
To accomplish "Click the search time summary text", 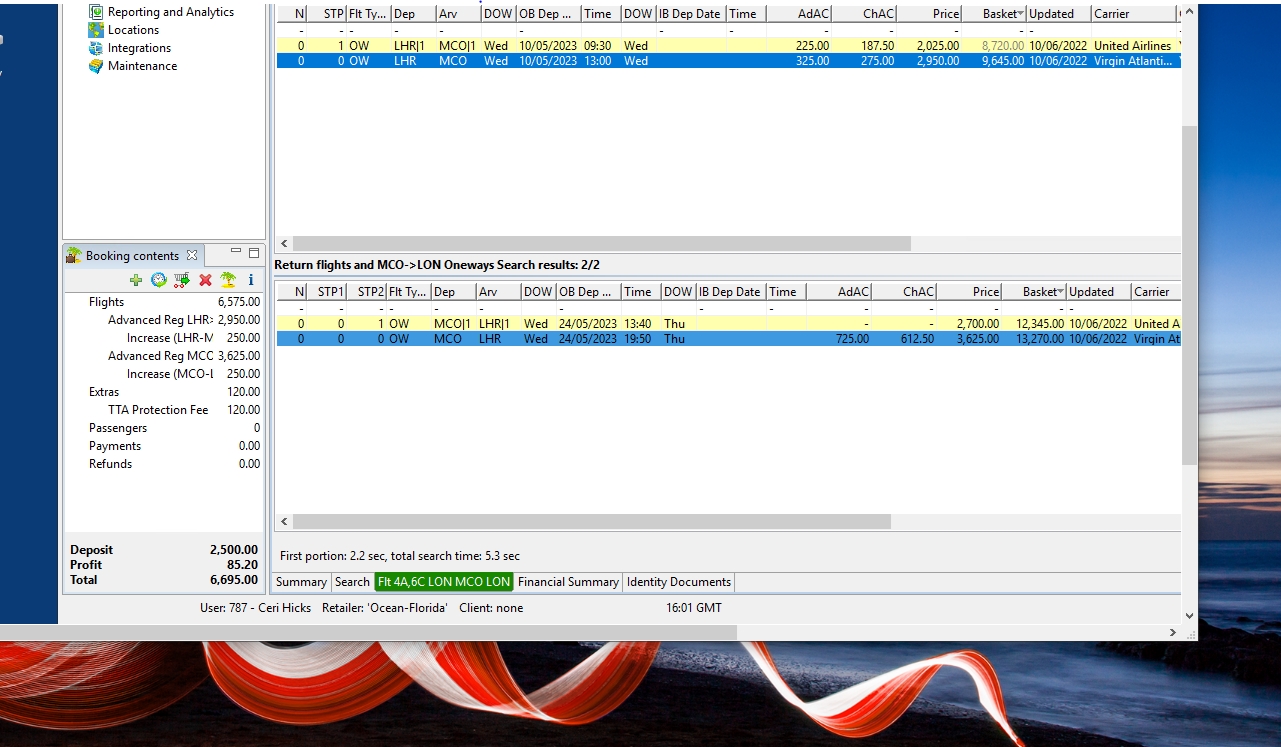I will [x=400, y=556].
